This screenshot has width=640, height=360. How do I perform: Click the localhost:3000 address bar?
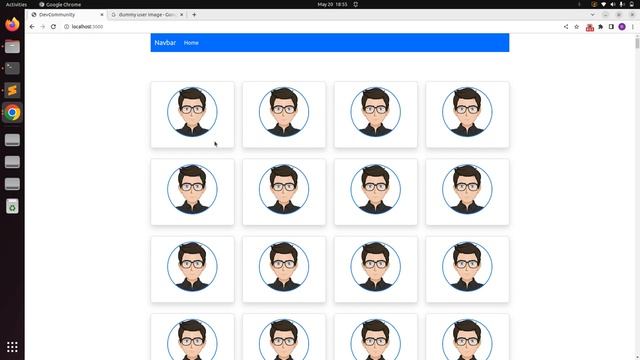point(87,27)
